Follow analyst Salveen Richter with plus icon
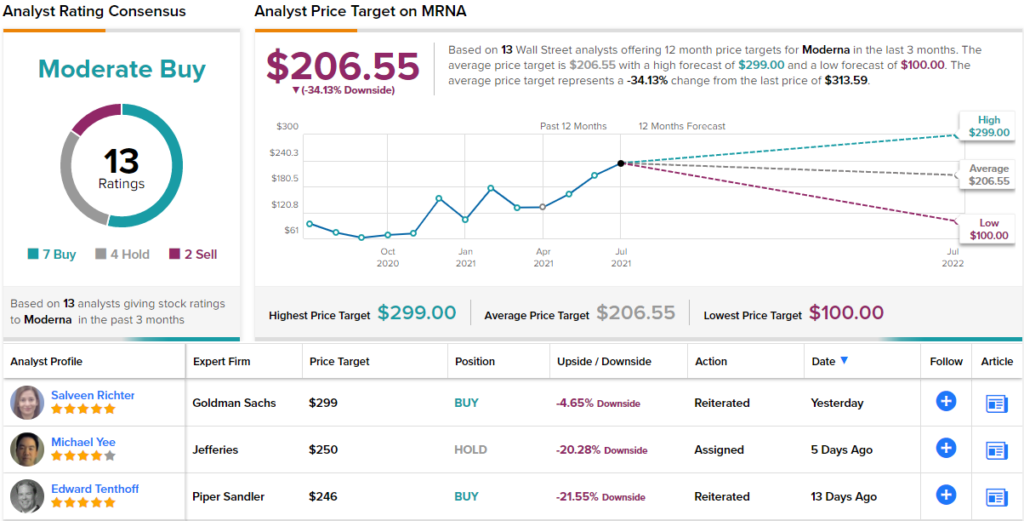The height and width of the screenshot is (521, 1024). click(945, 402)
